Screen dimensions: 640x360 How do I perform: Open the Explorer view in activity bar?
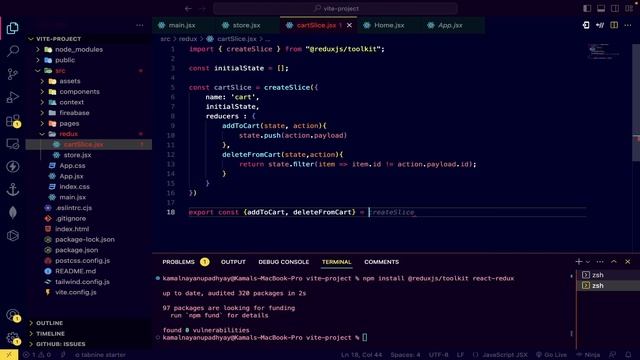point(13,28)
